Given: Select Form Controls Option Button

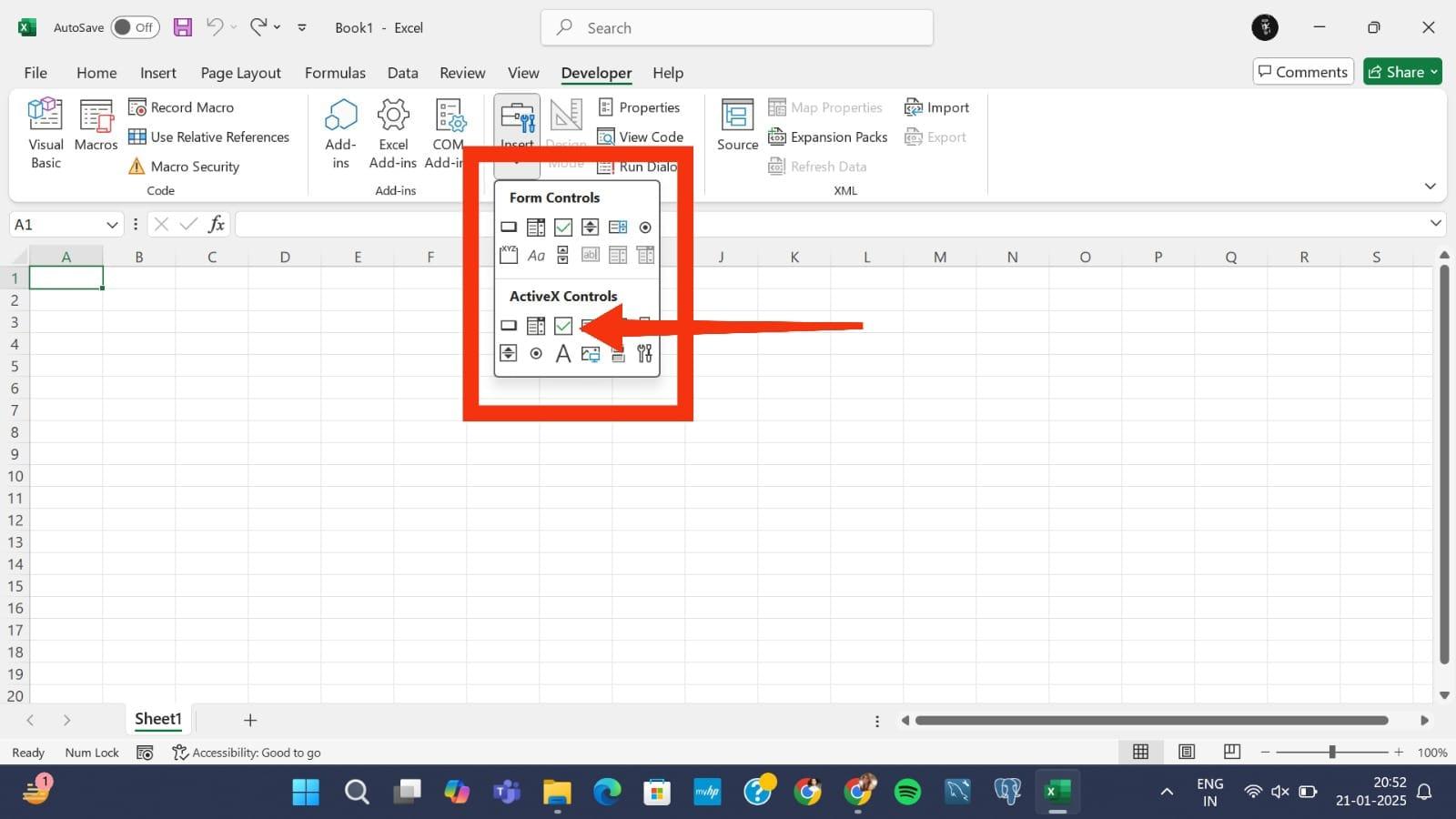Looking at the screenshot, I should coord(645,227).
